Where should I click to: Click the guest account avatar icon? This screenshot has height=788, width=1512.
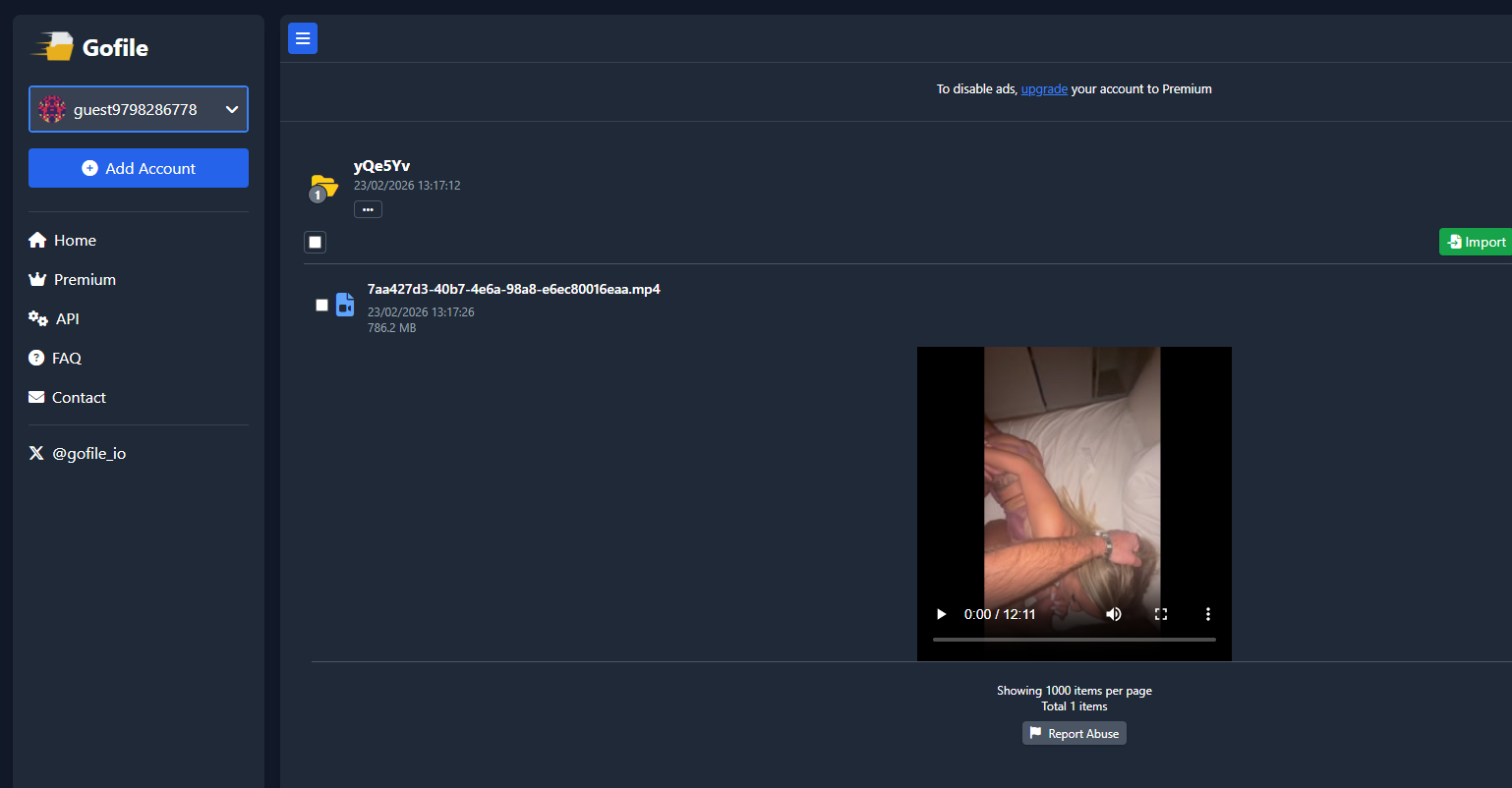(52, 109)
